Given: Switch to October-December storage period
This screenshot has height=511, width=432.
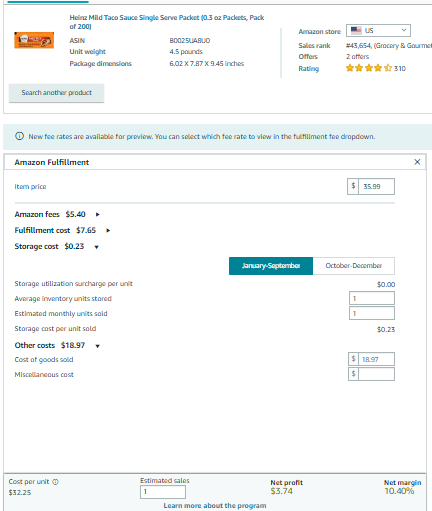Looking at the screenshot, I should (354, 266).
